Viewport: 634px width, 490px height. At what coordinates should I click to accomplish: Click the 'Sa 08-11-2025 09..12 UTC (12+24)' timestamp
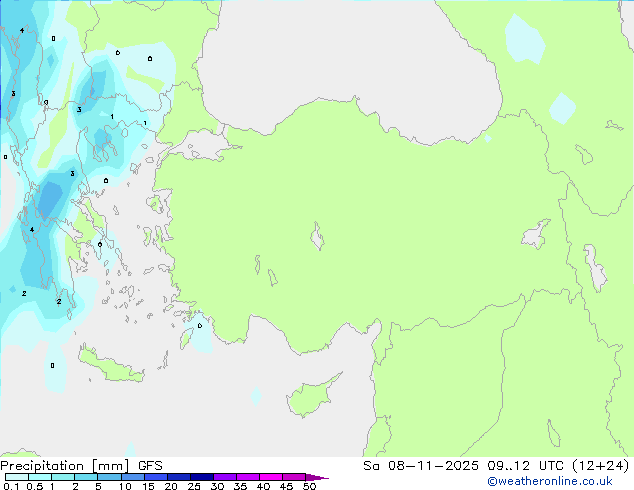coord(496,466)
